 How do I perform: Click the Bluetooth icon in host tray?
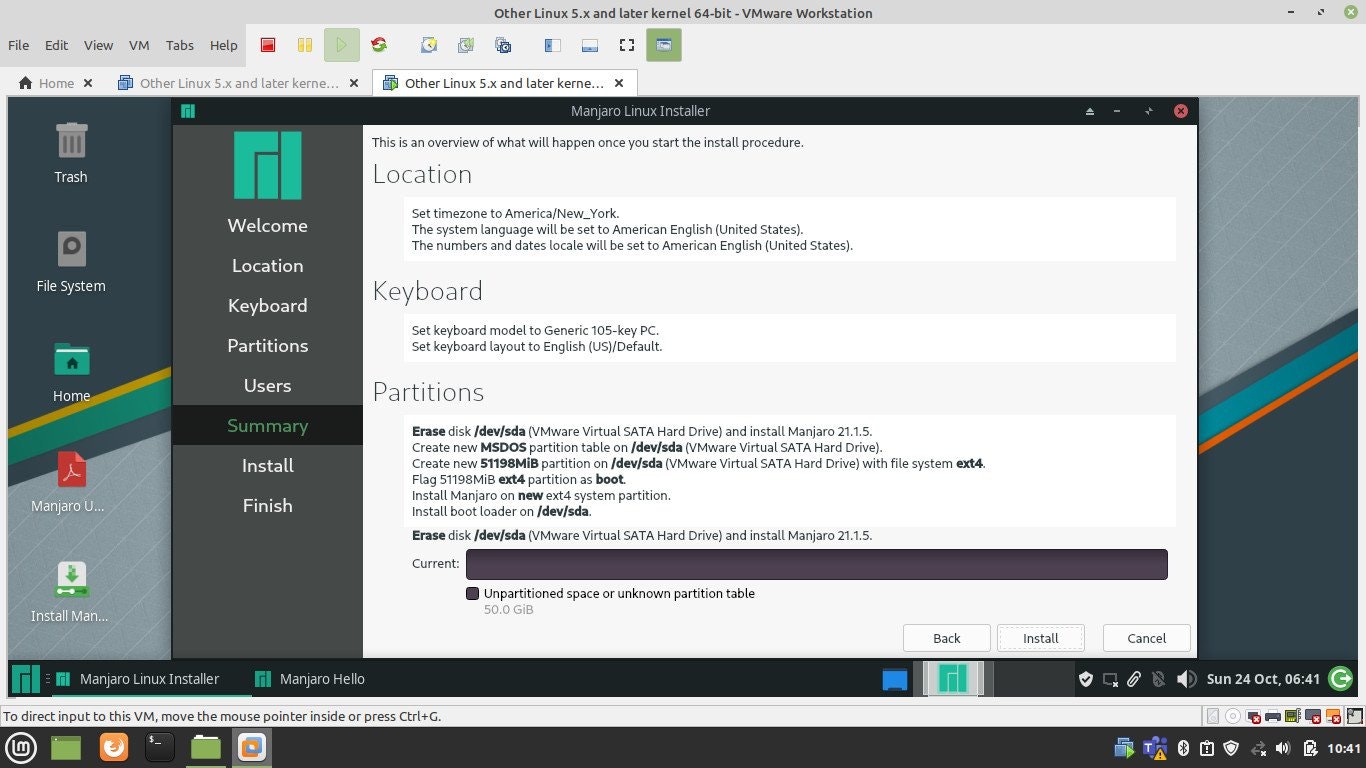click(x=1181, y=748)
